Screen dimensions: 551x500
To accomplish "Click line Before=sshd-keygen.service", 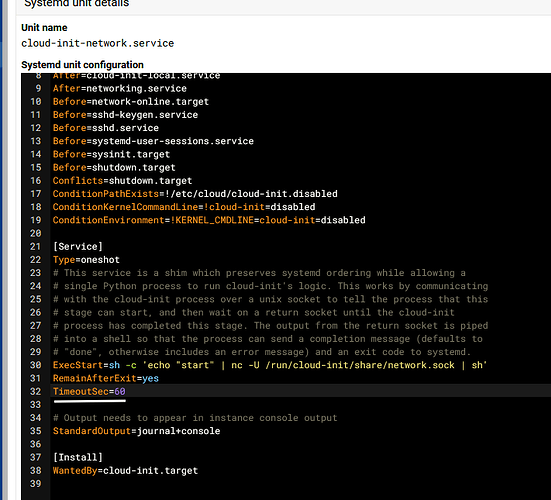I will point(125,115).
